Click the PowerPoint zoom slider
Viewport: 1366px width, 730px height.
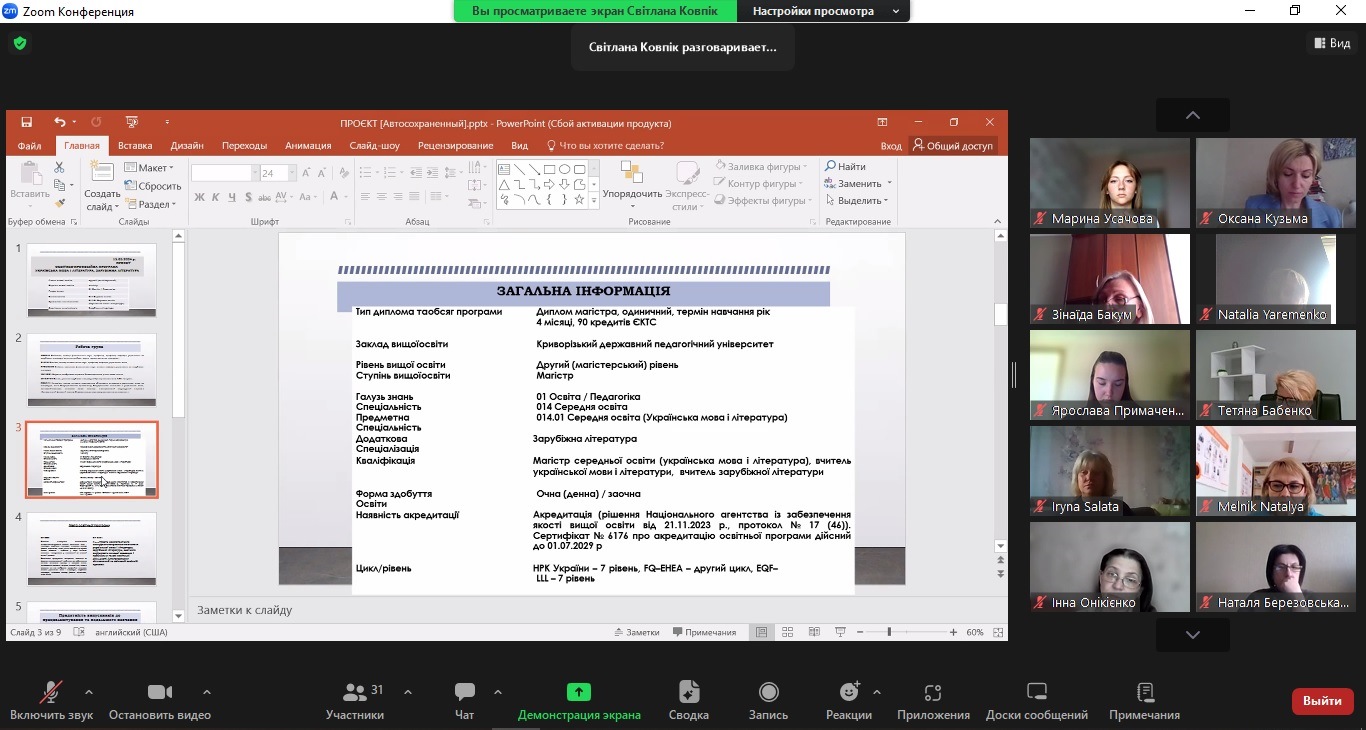pyautogui.click(x=889, y=632)
